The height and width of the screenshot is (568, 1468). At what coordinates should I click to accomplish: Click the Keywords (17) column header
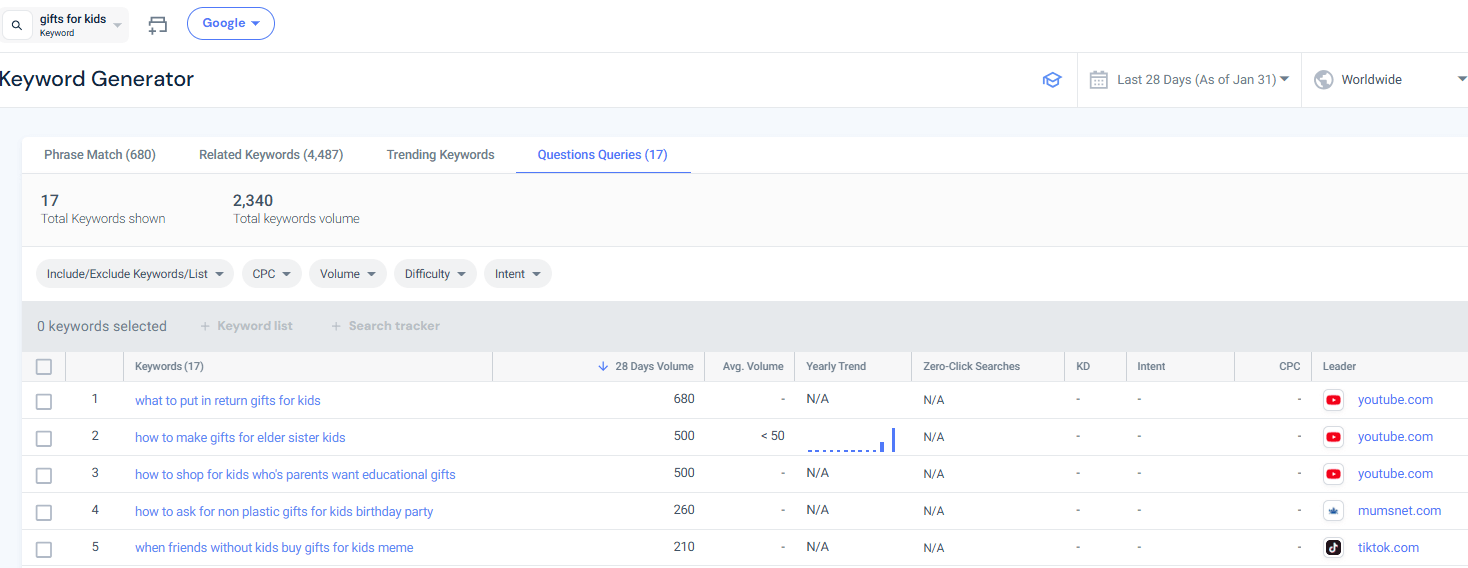tap(169, 366)
